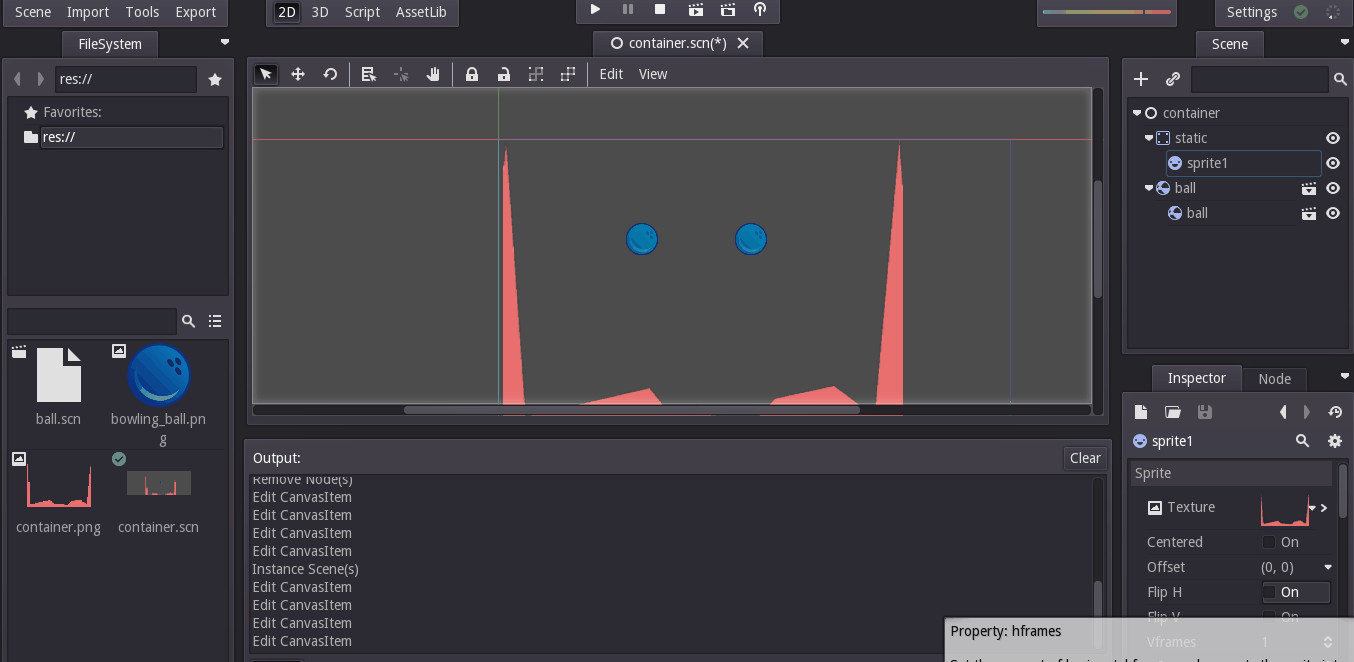
Task: Open the Import menu
Action: pyautogui.click(x=88, y=12)
